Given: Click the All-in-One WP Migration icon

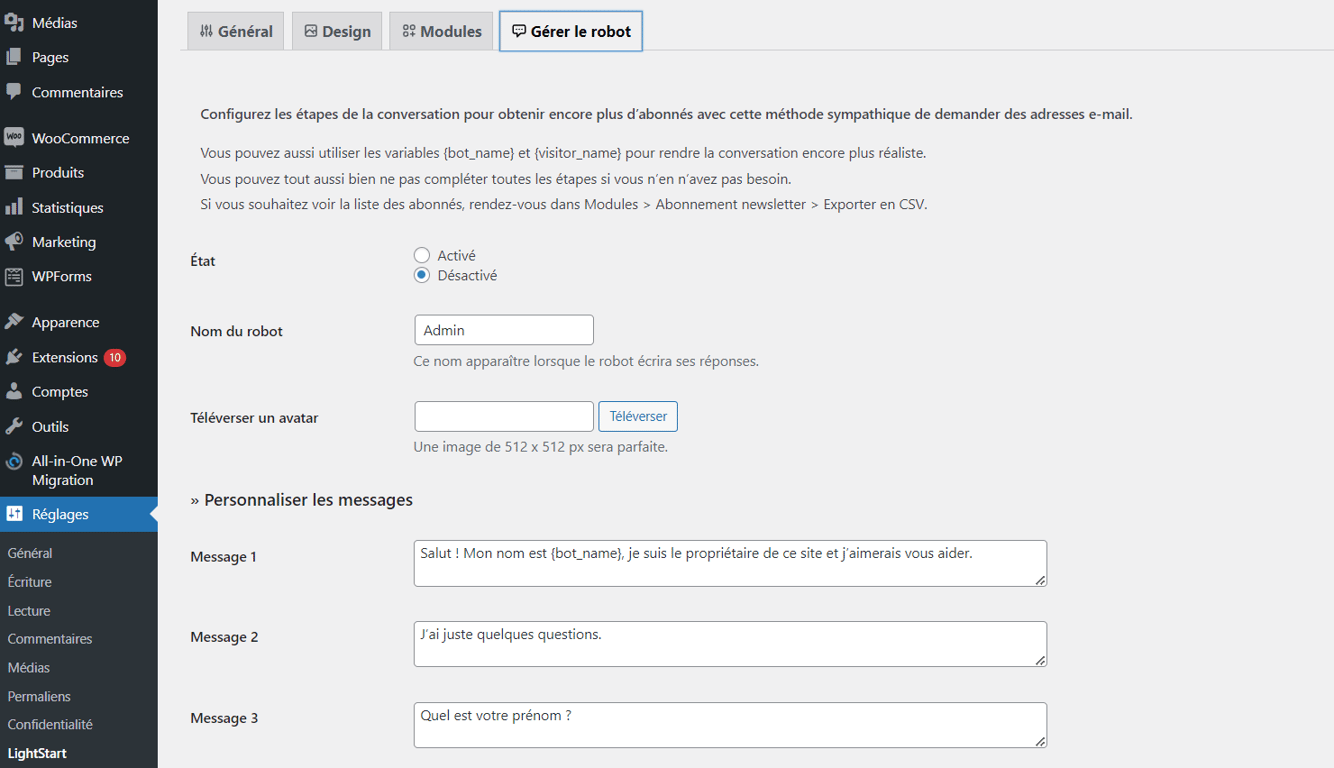Looking at the screenshot, I should tap(14, 461).
